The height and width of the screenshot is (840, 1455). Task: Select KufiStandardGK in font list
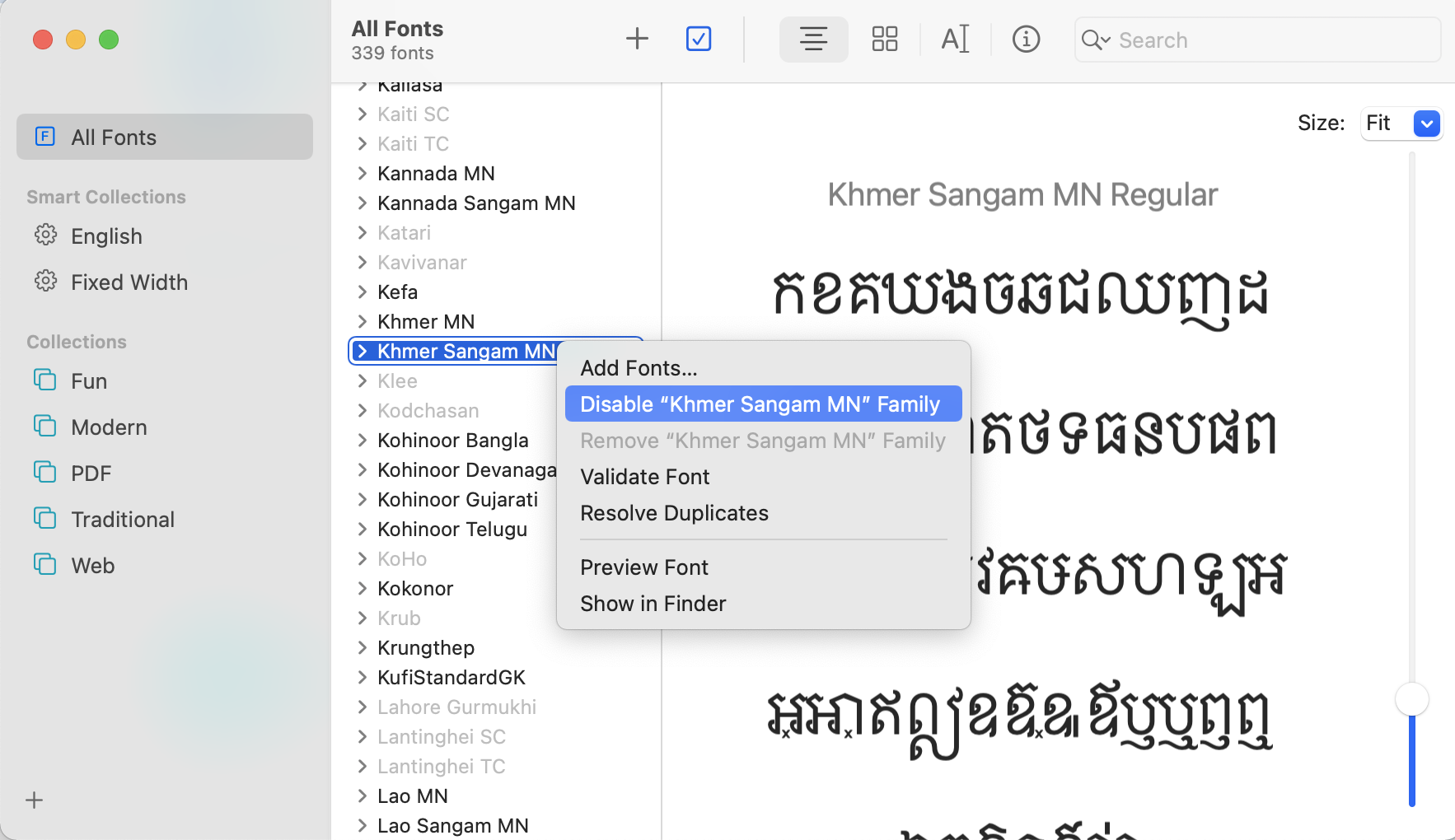[451, 678]
